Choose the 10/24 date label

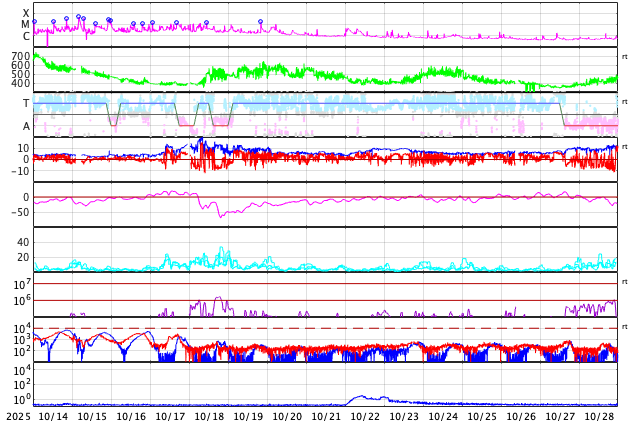tap(443, 416)
